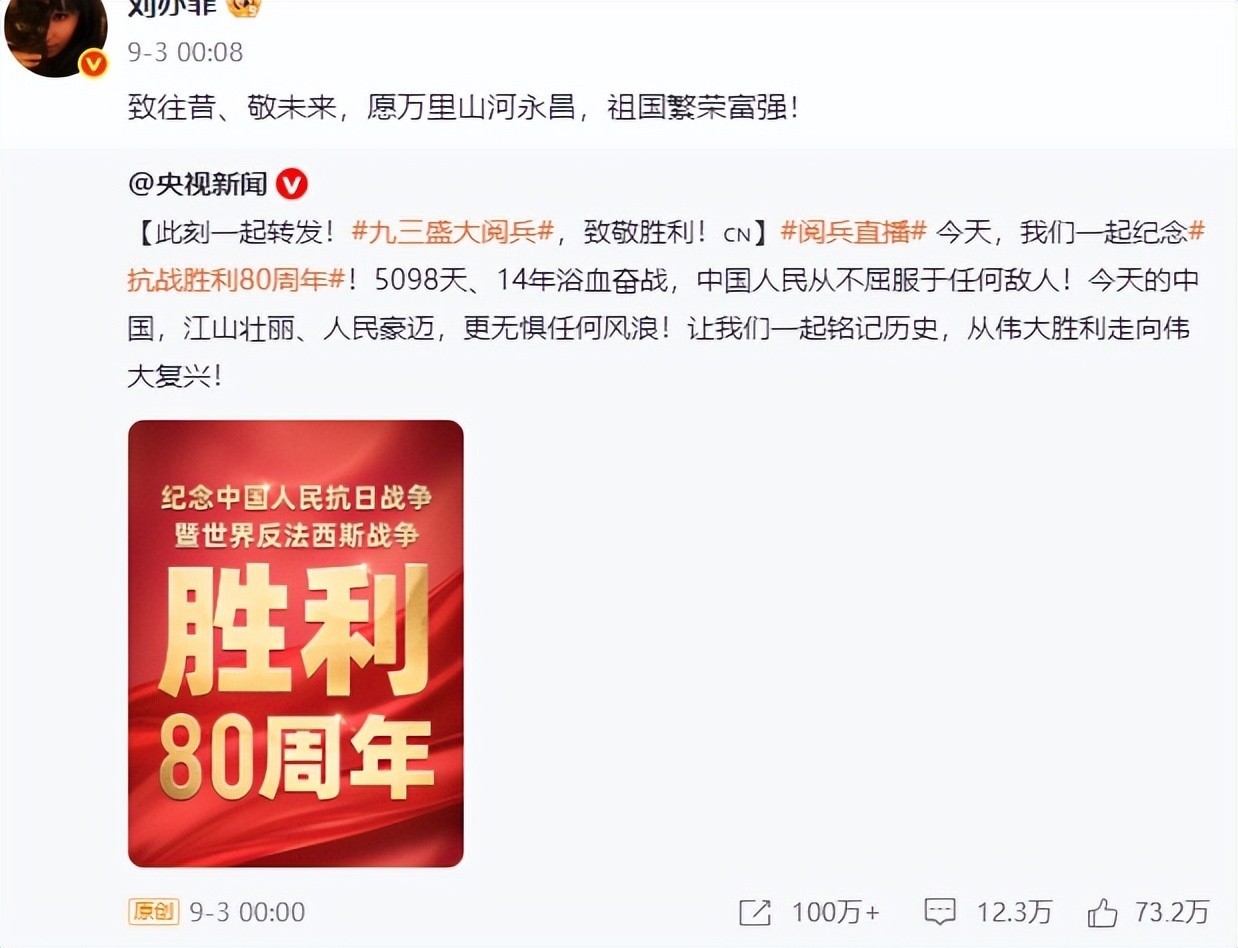1238x948 pixels.
Task: Open the poster's profile avatar
Action: click(55, 35)
